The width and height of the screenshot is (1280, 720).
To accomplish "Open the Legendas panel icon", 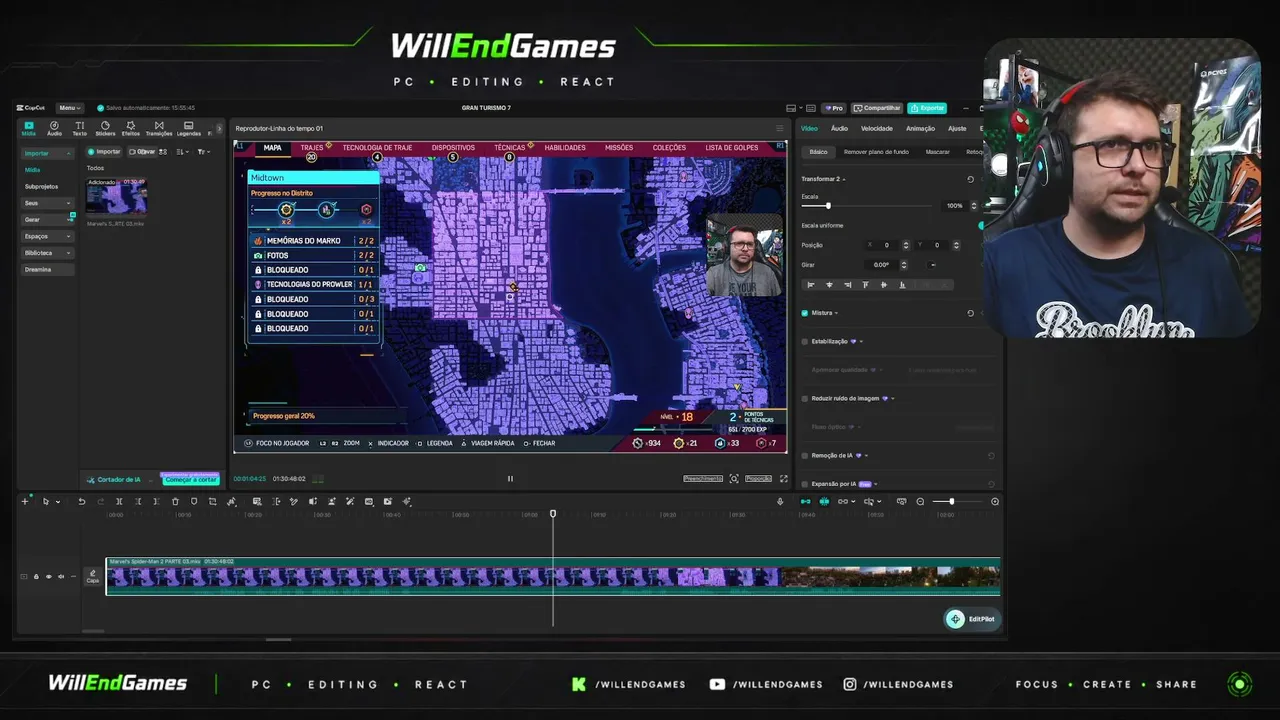I will (x=188, y=128).
